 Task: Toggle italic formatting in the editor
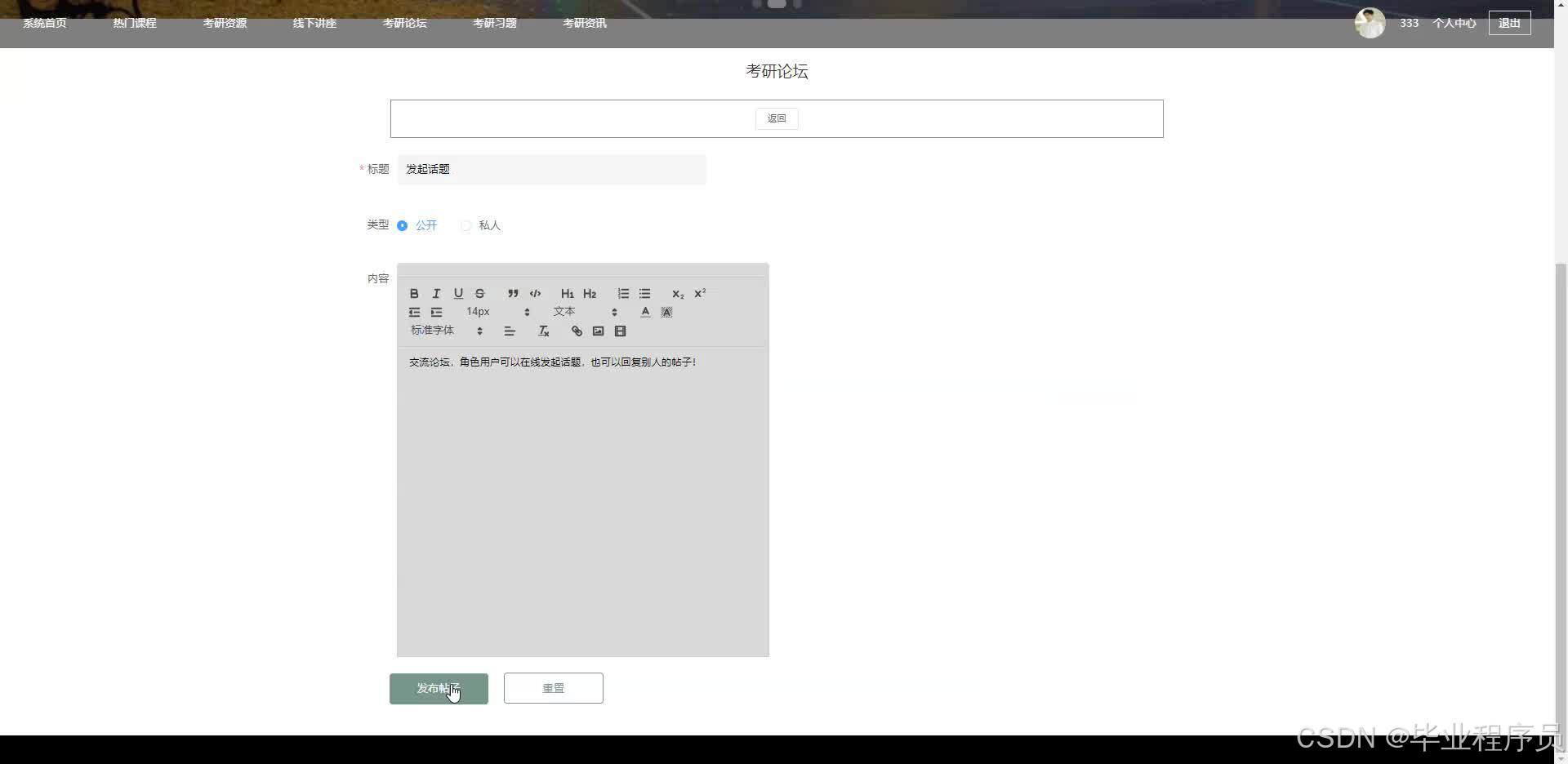coord(436,293)
